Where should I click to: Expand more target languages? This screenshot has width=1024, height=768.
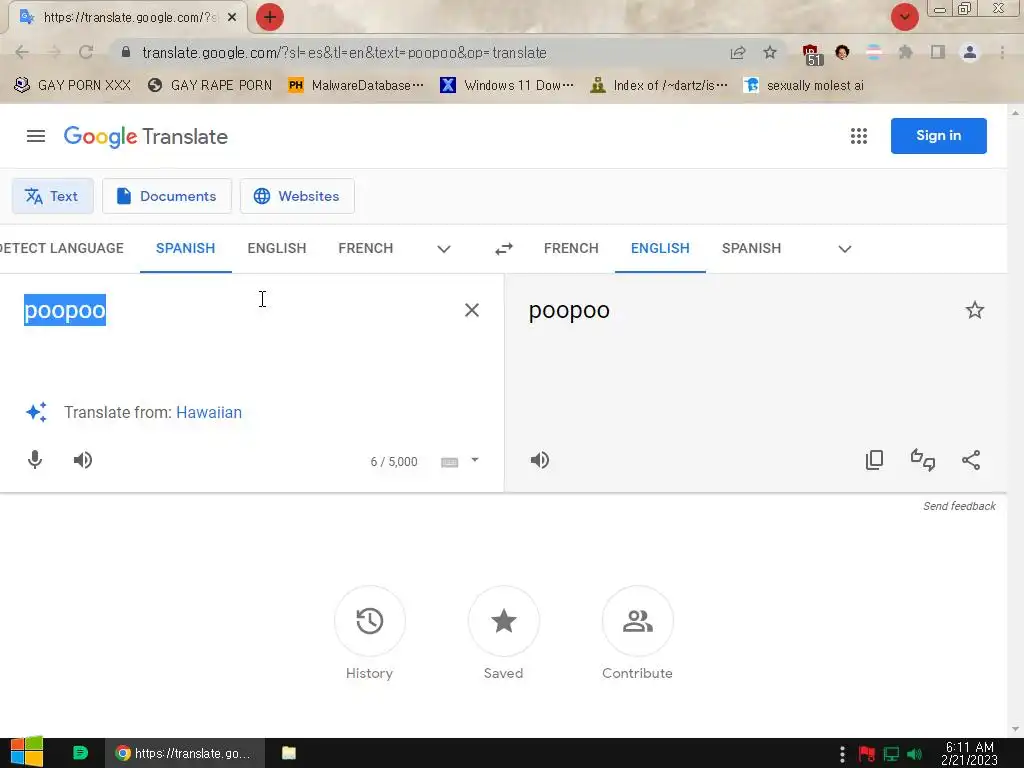[844, 249]
